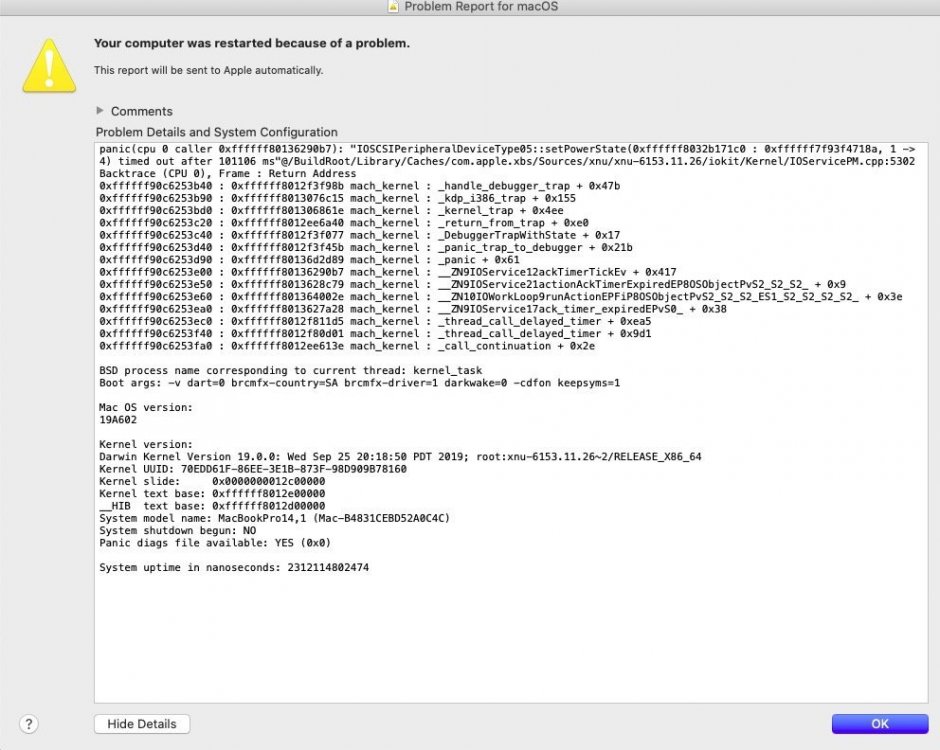Click the OK button
The height and width of the screenshot is (750, 940).
pos(879,724)
